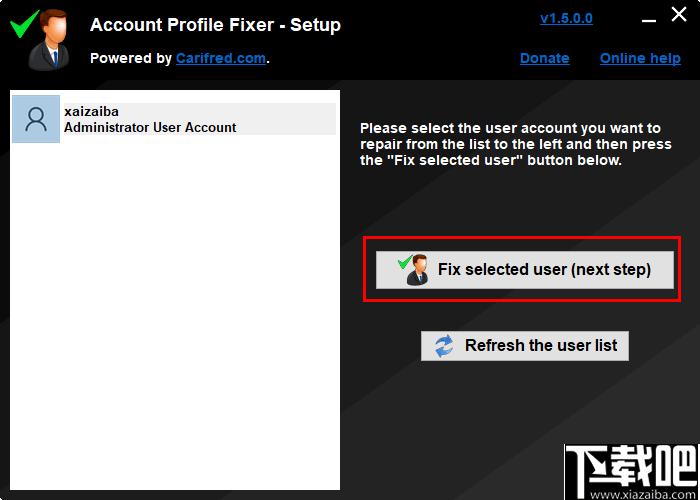Click the Administrator User Account text
The height and width of the screenshot is (500, 700).
[150, 127]
